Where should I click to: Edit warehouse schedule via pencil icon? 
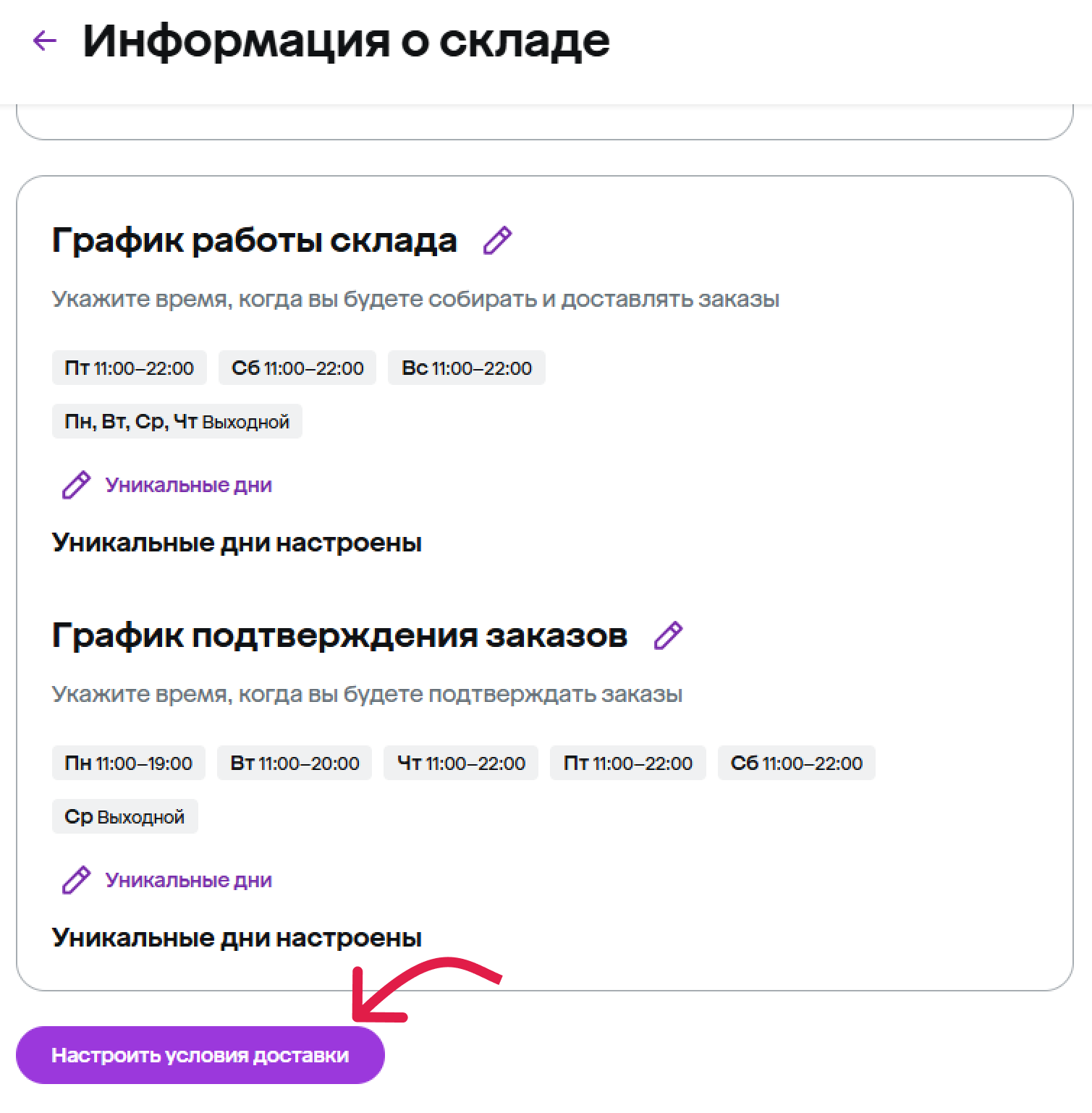pos(497,241)
